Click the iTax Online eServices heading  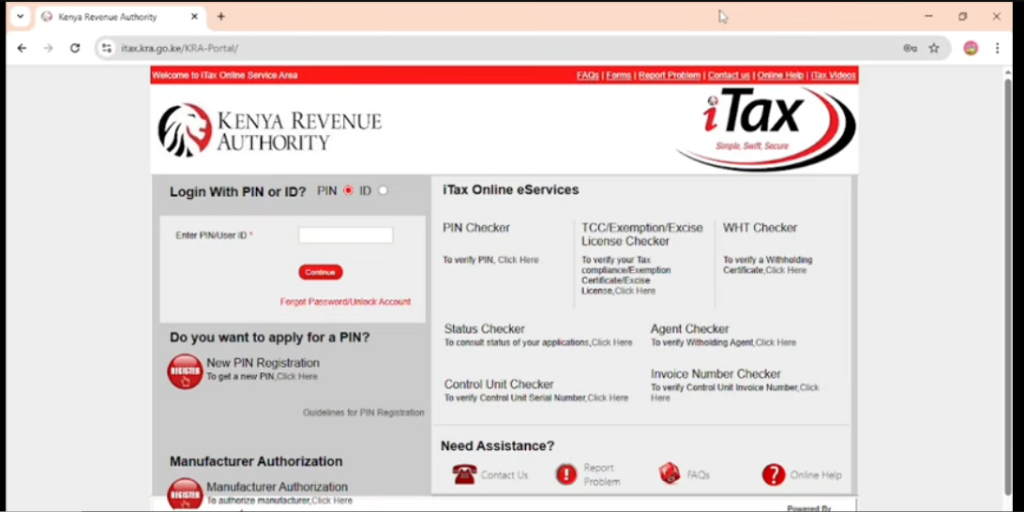click(x=511, y=190)
